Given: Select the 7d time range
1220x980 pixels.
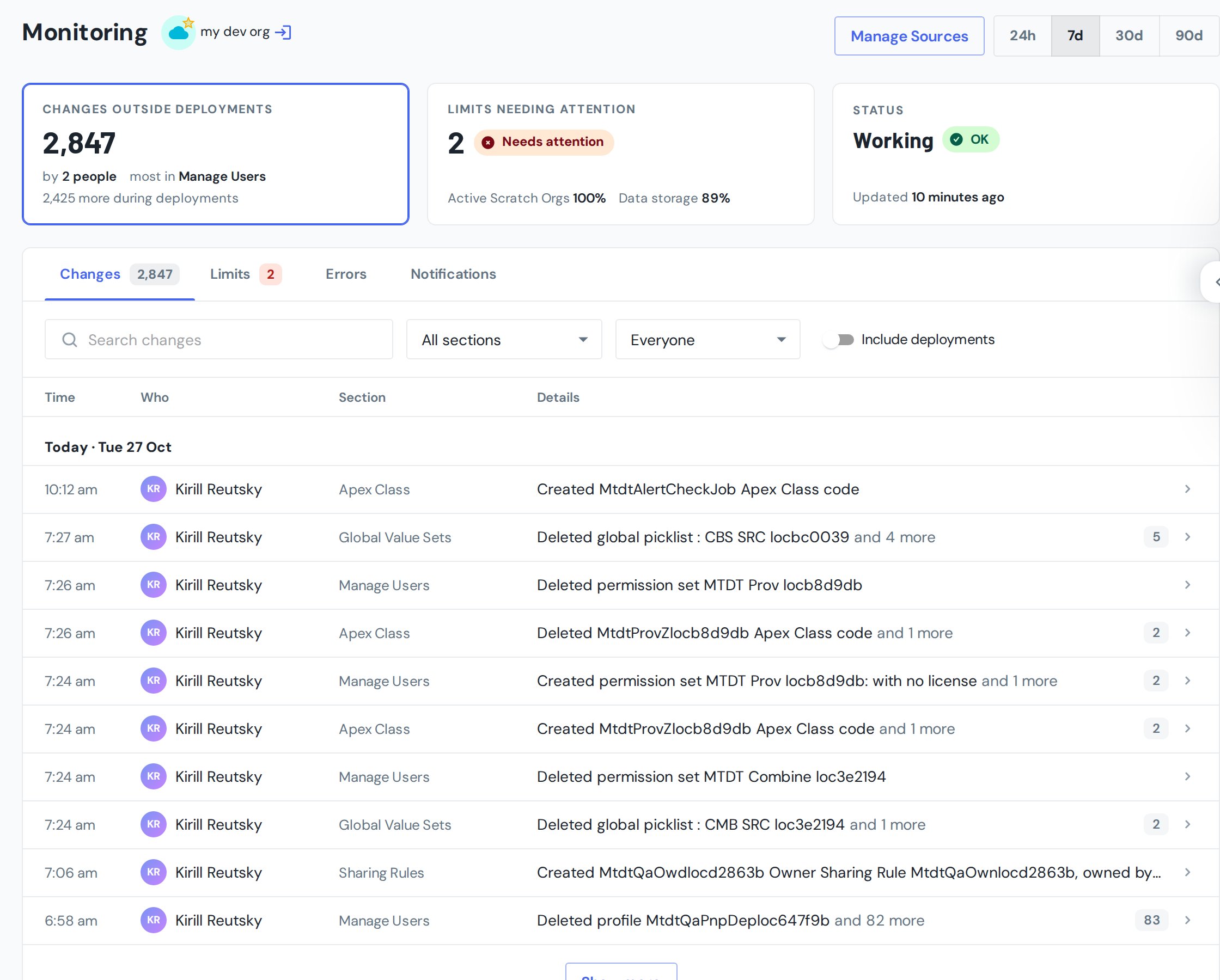Looking at the screenshot, I should [x=1075, y=35].
